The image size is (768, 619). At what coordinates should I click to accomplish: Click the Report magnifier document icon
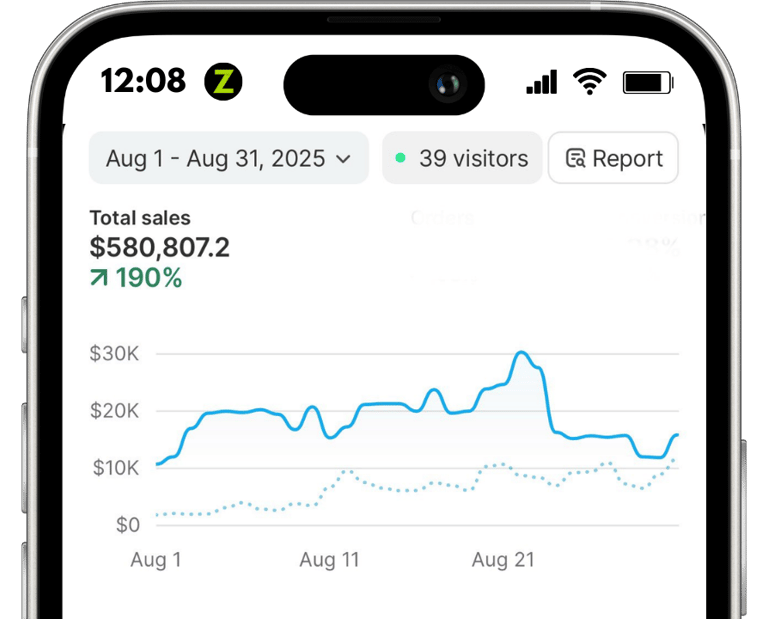click(575, 158)
